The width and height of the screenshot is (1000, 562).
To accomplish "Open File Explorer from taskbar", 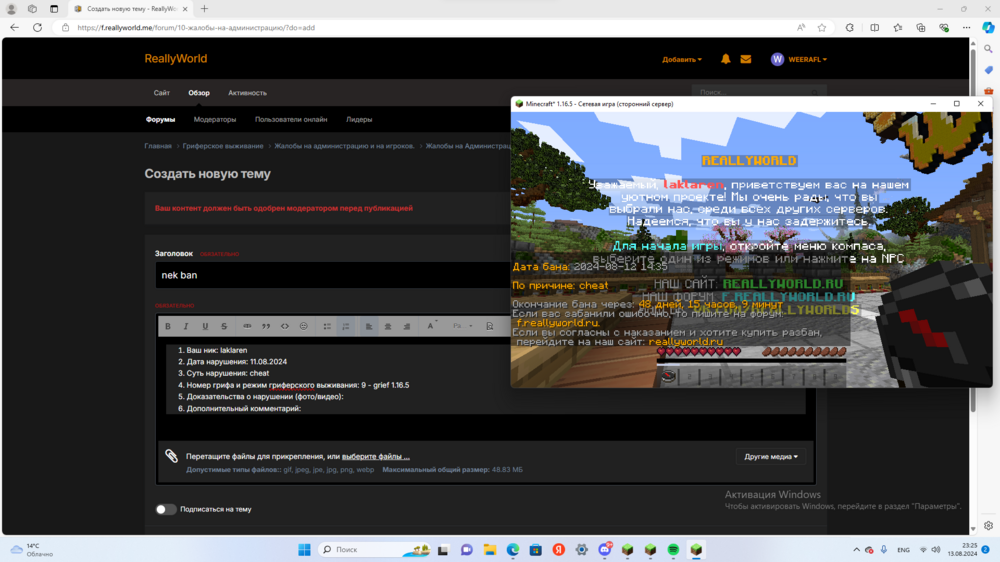I will 490,549.
